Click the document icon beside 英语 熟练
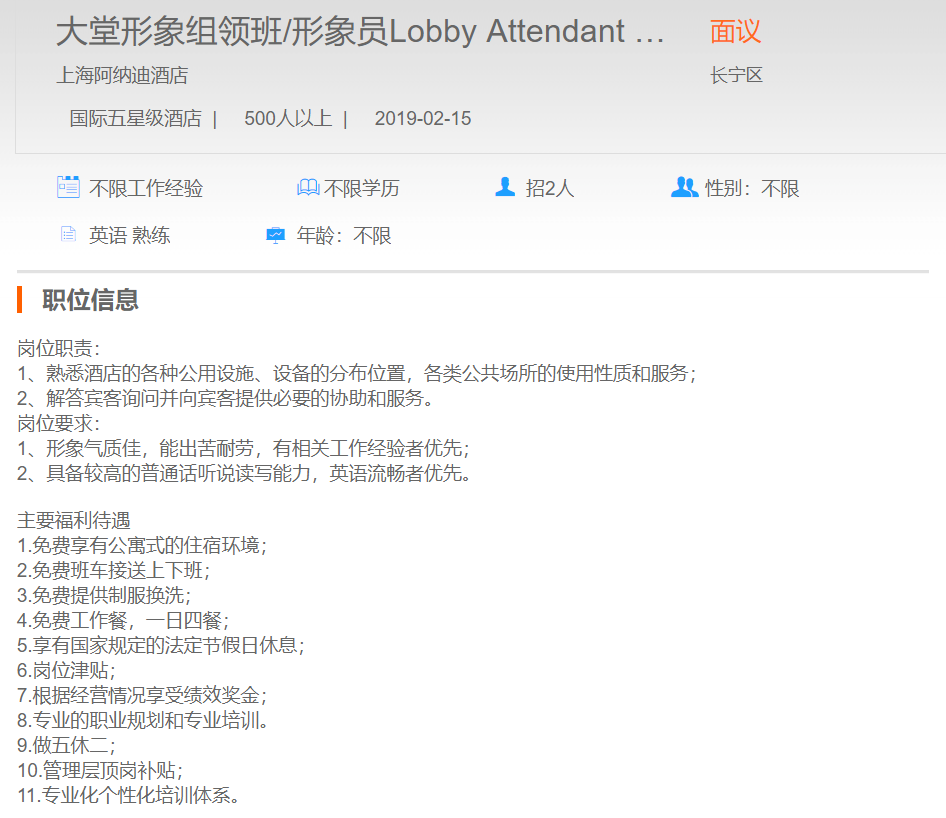 click(68, 235)
